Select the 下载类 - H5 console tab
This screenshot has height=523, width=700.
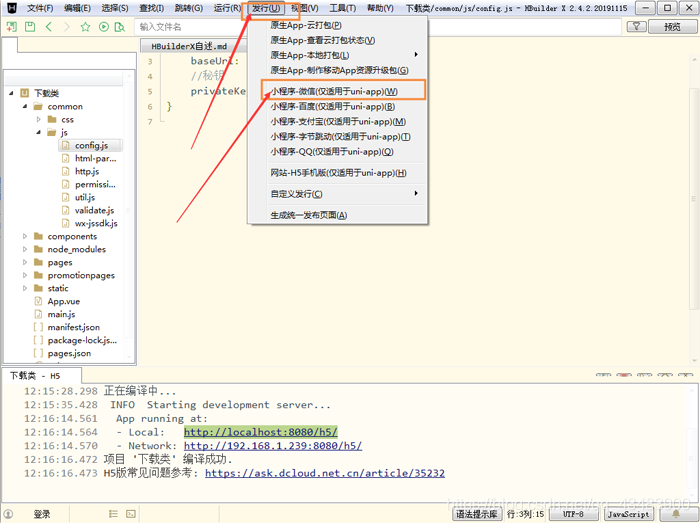click(x=41, y=376)
